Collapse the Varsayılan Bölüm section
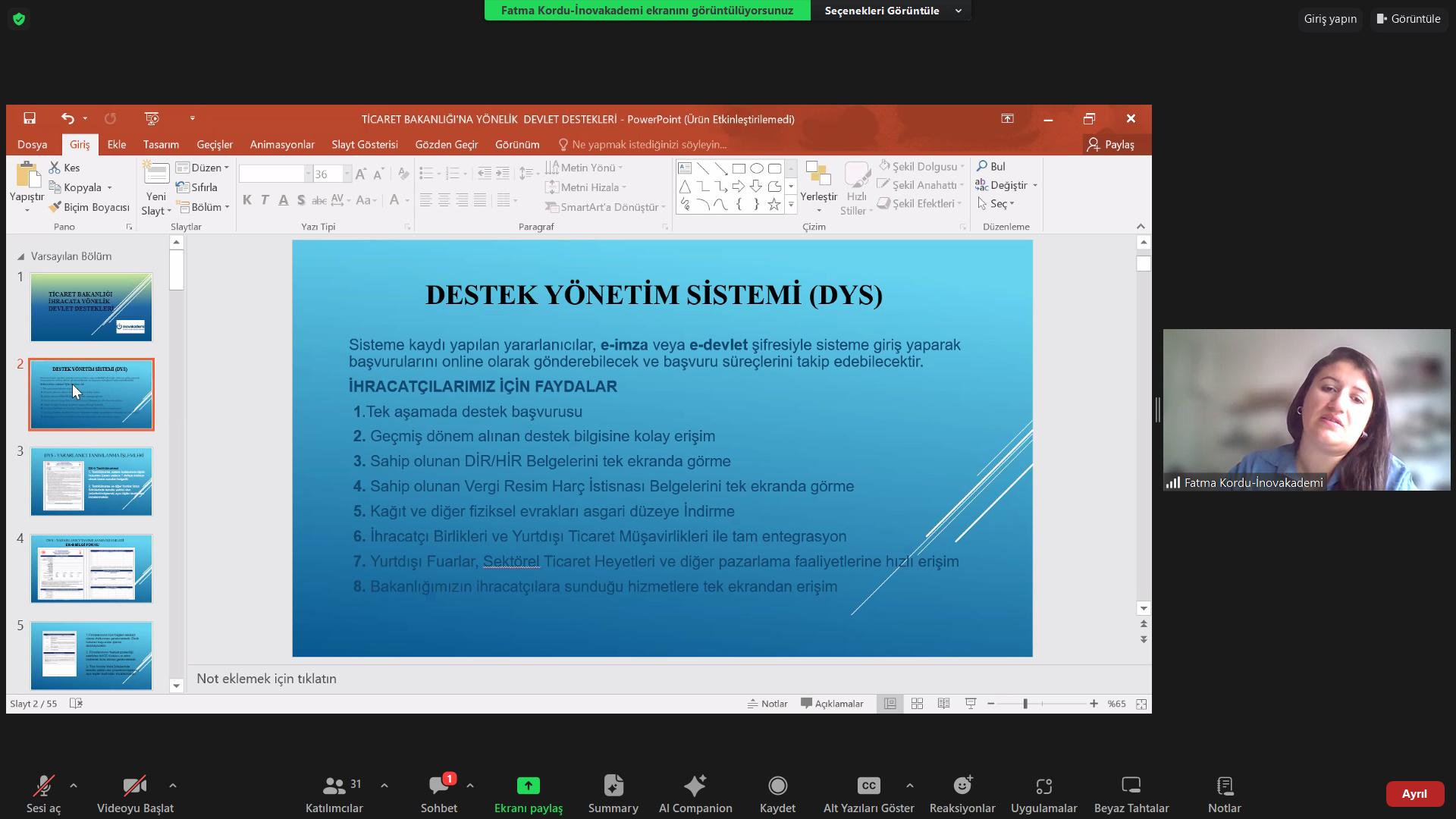The height and width of the screenshot is (819, 1456). click(x=21, y=256)
